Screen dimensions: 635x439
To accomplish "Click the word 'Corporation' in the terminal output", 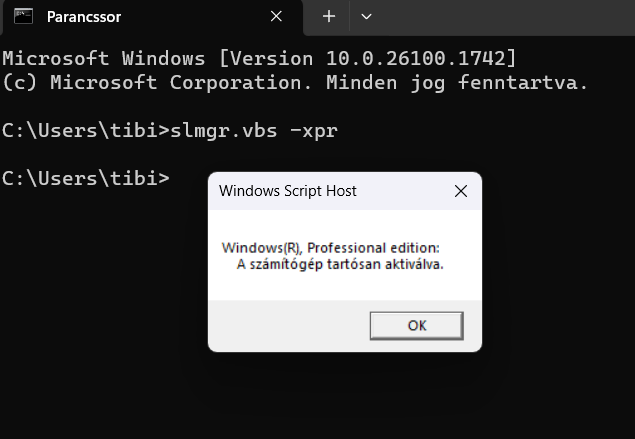I will (241, 83).
